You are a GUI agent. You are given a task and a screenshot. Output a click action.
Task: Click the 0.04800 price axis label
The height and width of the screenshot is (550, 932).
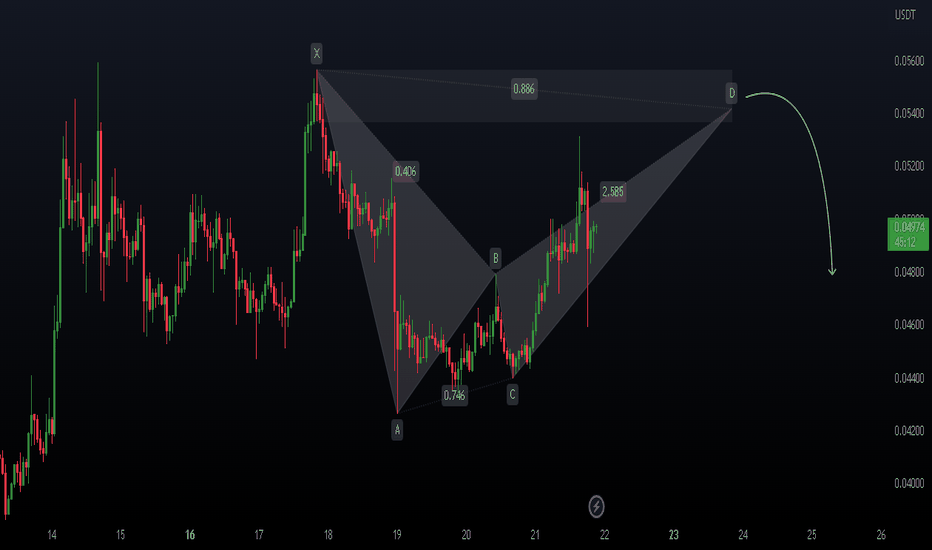909,272
